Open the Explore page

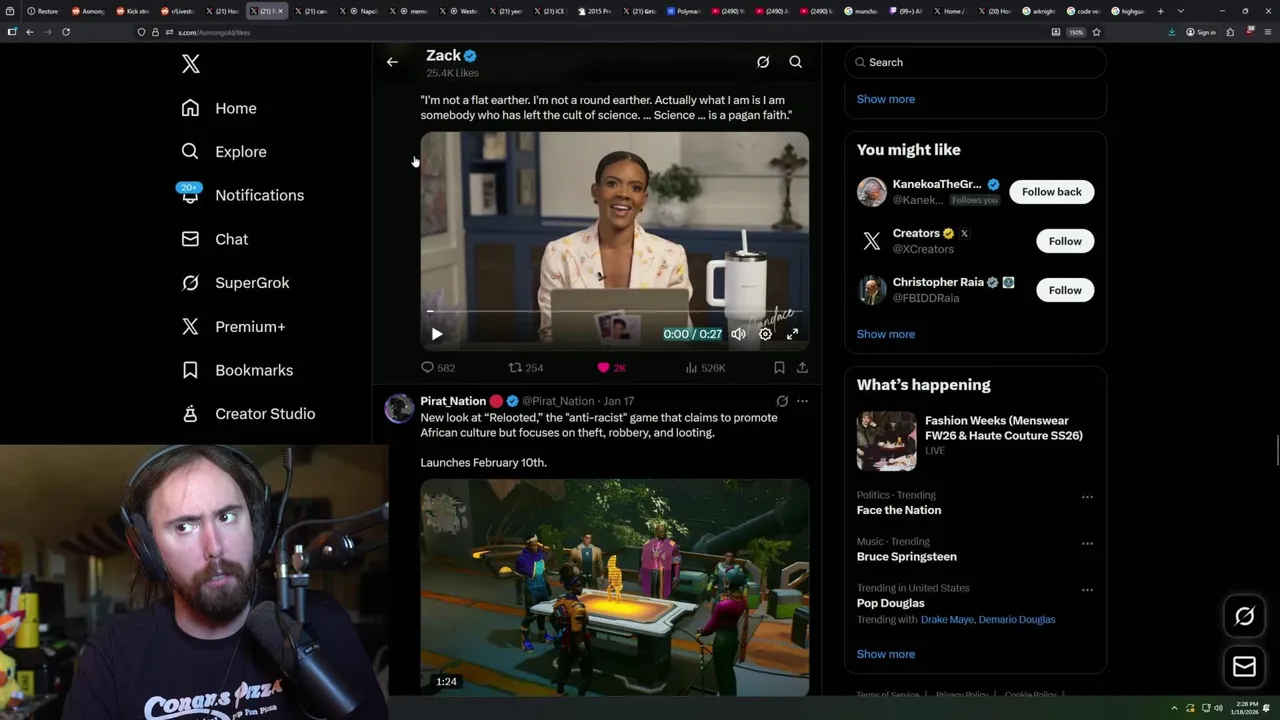click(x=224, y=152)
